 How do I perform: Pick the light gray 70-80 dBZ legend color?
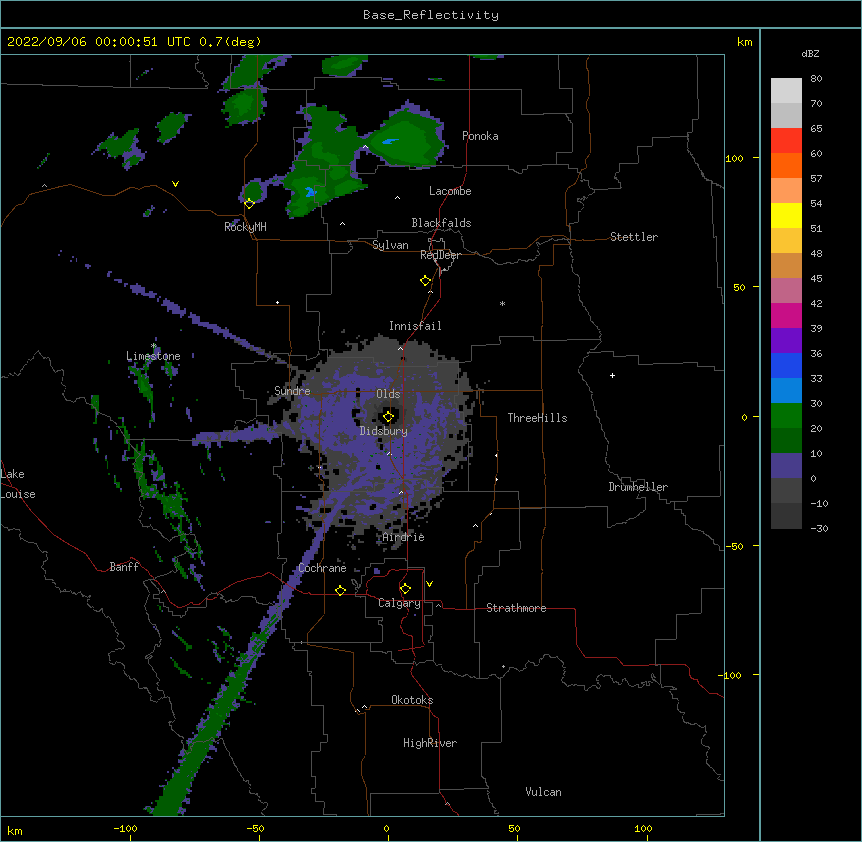[x=786, y=91]
